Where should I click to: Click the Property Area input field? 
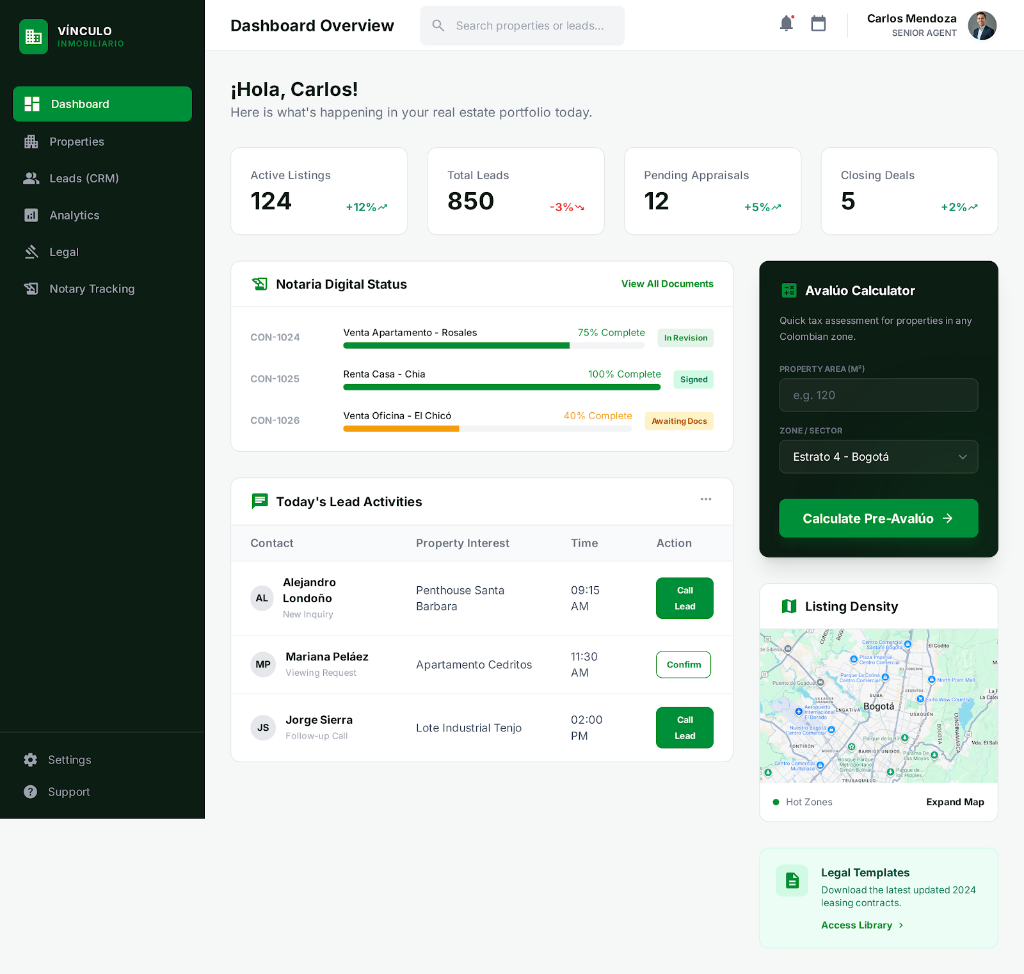pos(878,395)
